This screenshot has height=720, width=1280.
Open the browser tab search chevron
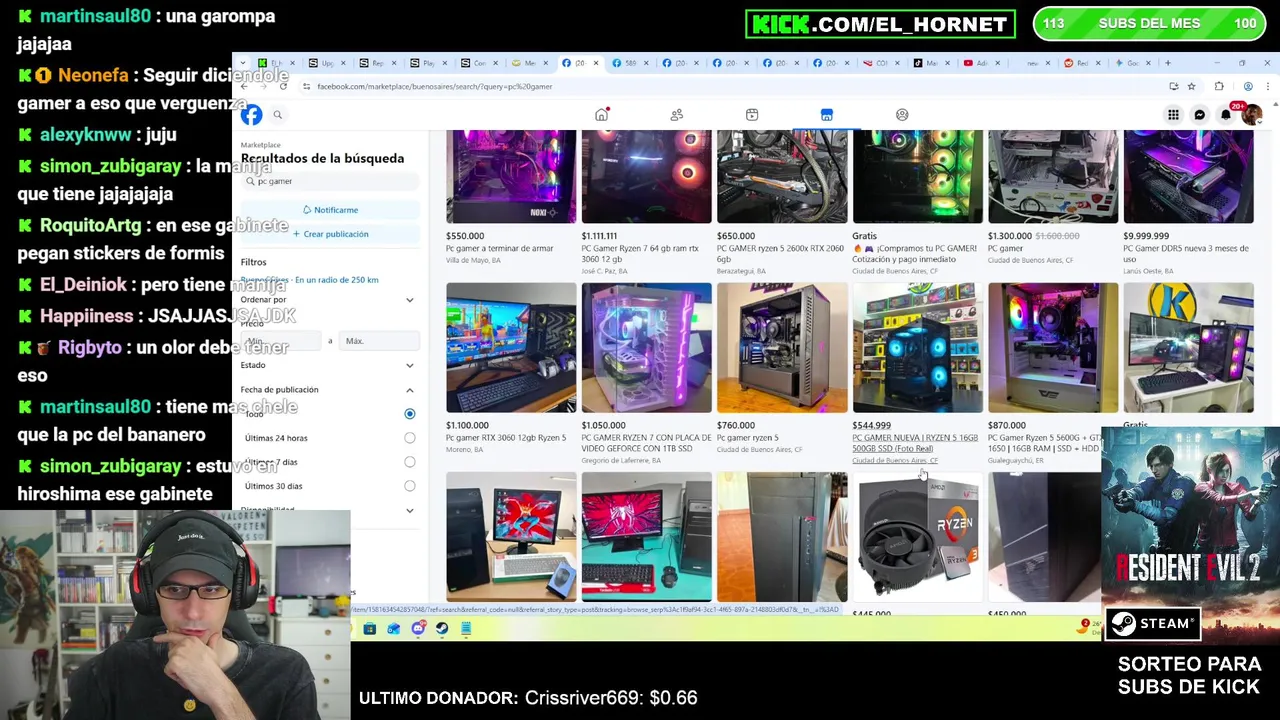coord(243,63)
